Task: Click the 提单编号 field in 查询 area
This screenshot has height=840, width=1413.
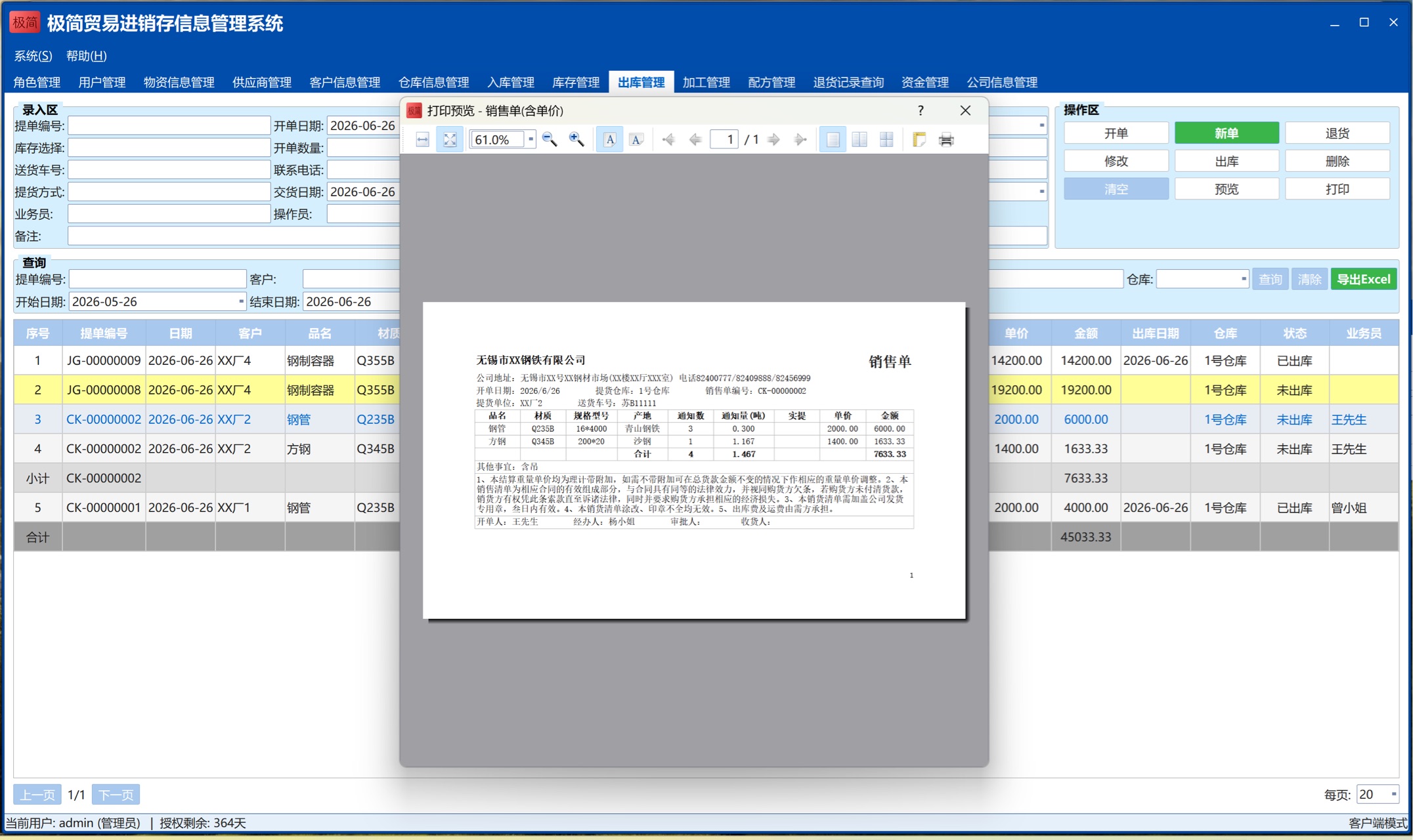Action: pos(158,279)
